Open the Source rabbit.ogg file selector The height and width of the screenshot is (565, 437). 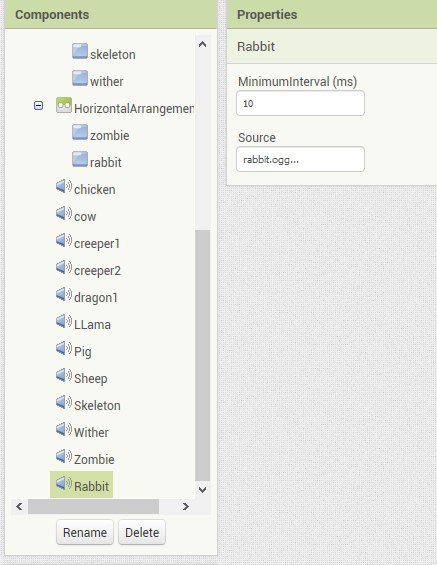pyautogui.click(x=300, y=159)
